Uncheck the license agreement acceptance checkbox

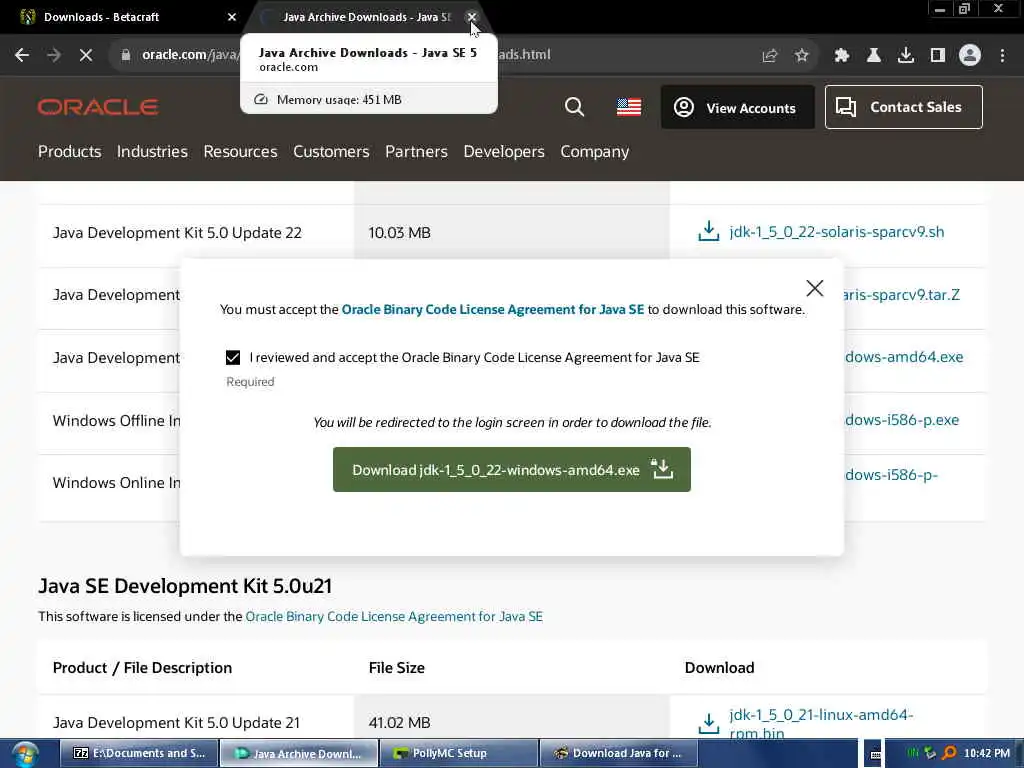tap(232, 357)
